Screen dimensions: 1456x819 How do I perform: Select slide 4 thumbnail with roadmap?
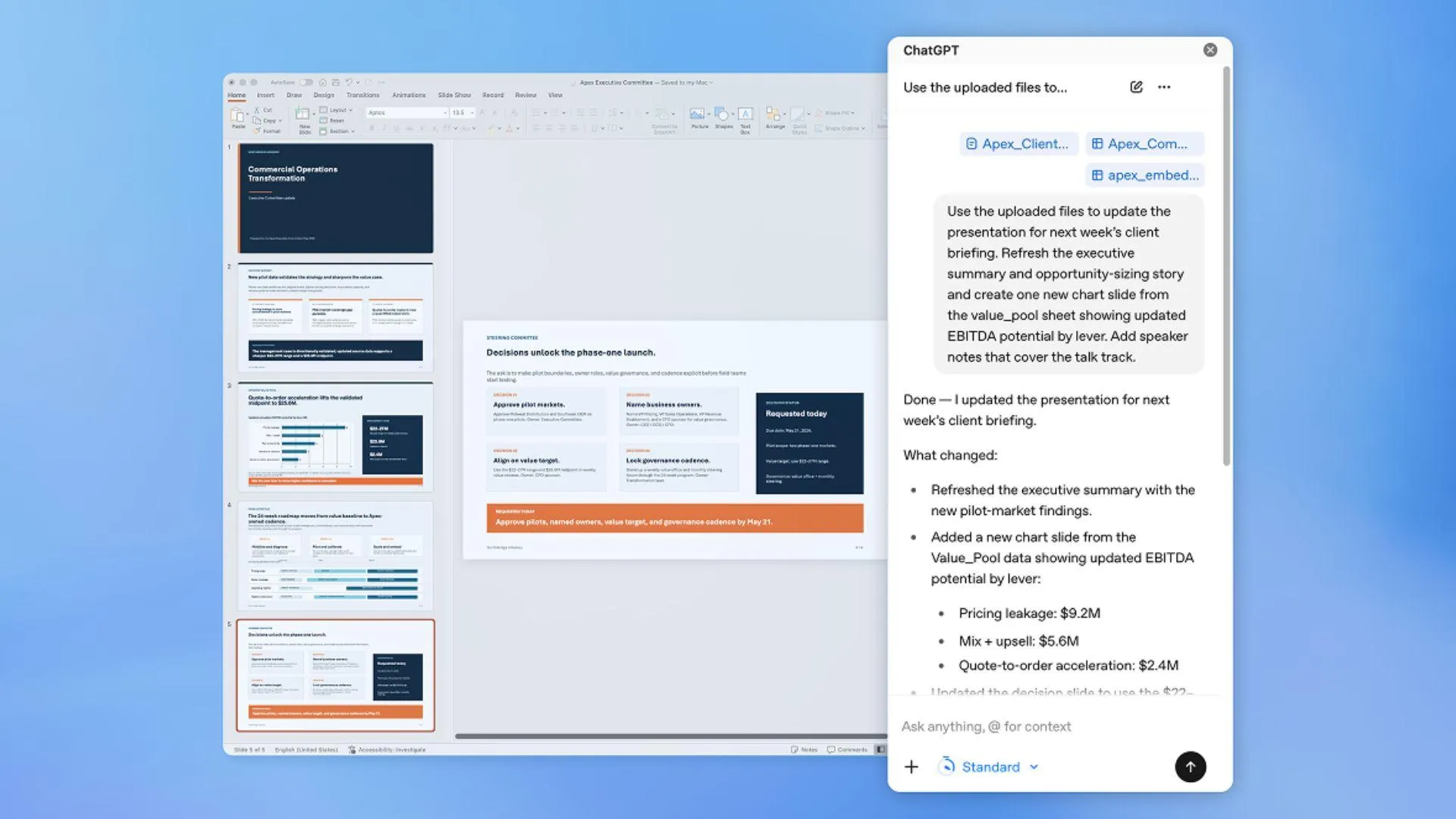pos(336,555)
